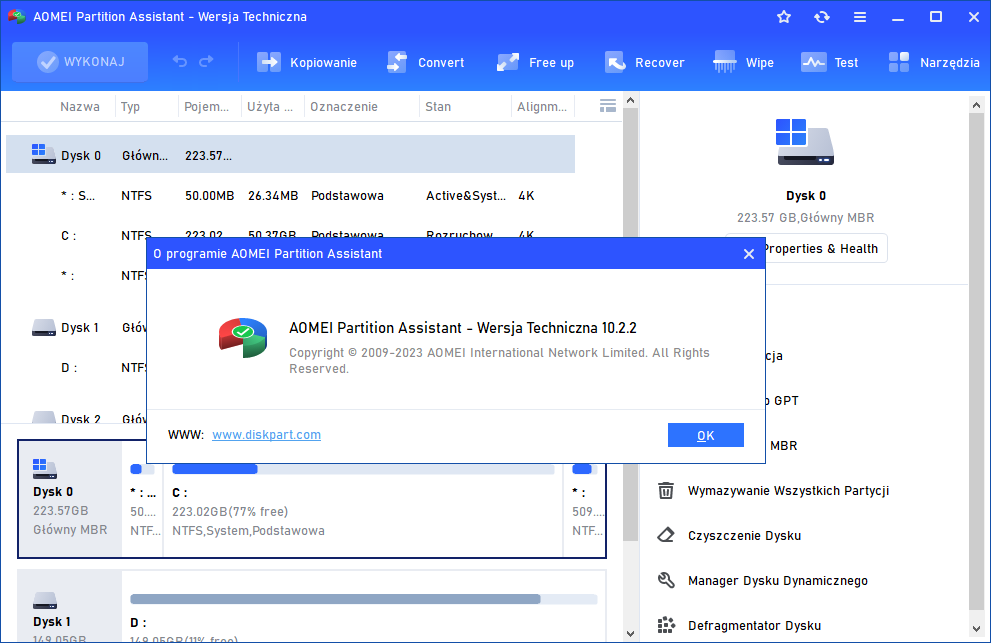Select the C : partition block in disk map
This screenshot has height=643, width=991.
363,511
